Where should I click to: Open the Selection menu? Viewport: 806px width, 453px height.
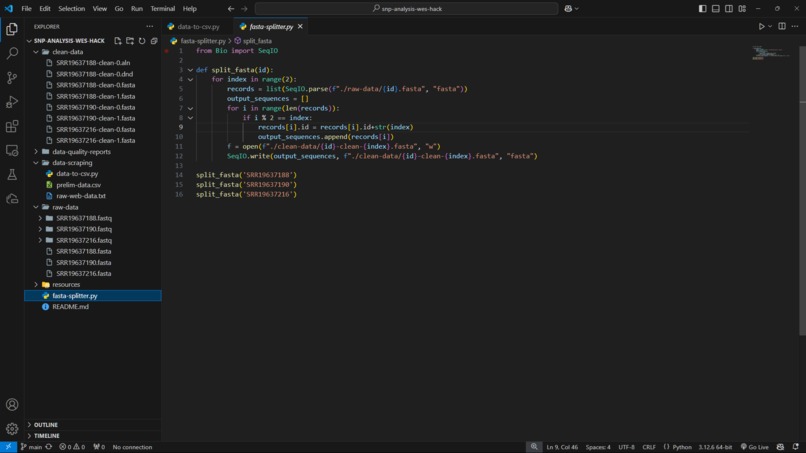[71, 9]
